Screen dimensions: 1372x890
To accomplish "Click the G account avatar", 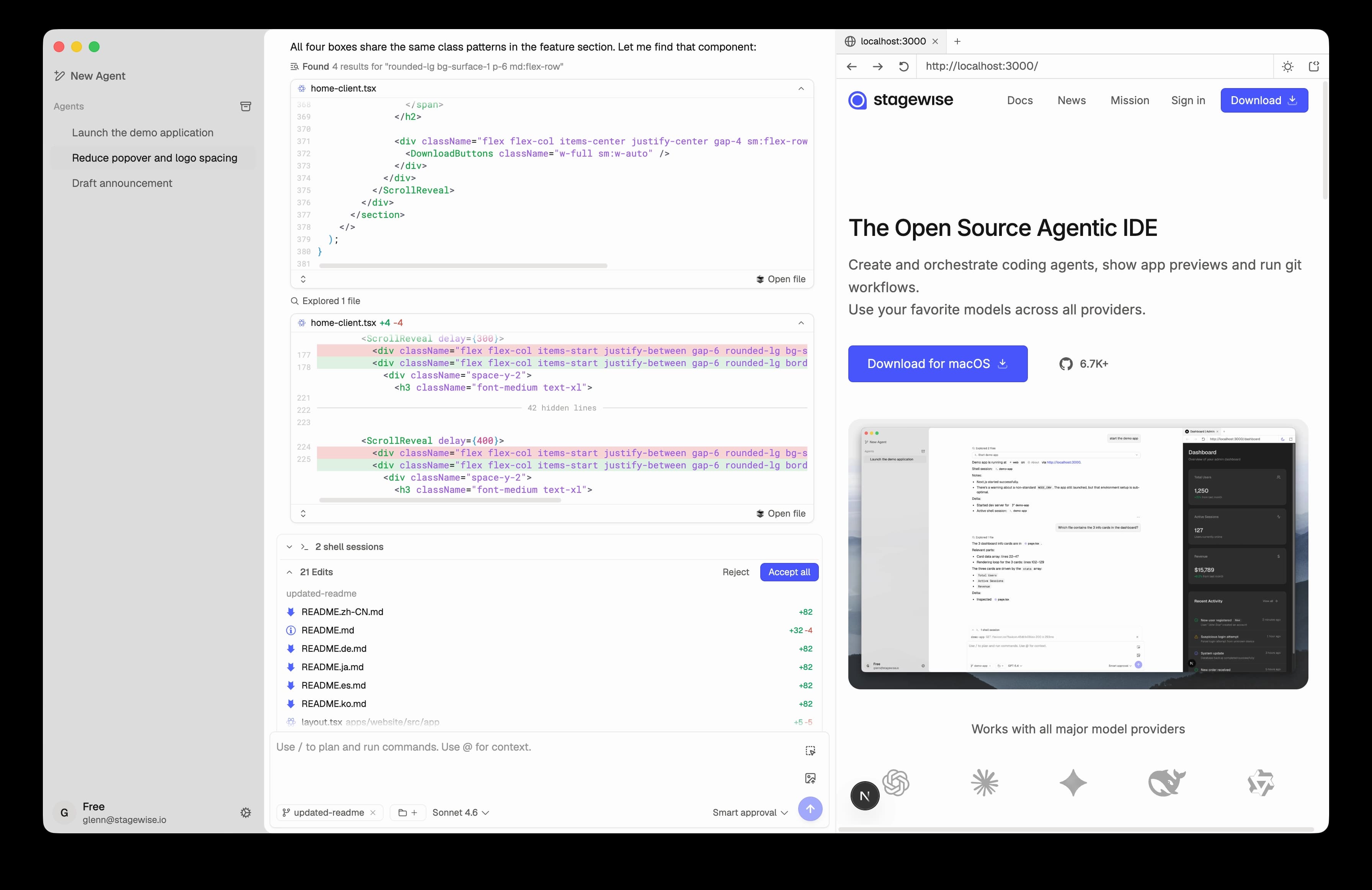I will click(64, 812).
